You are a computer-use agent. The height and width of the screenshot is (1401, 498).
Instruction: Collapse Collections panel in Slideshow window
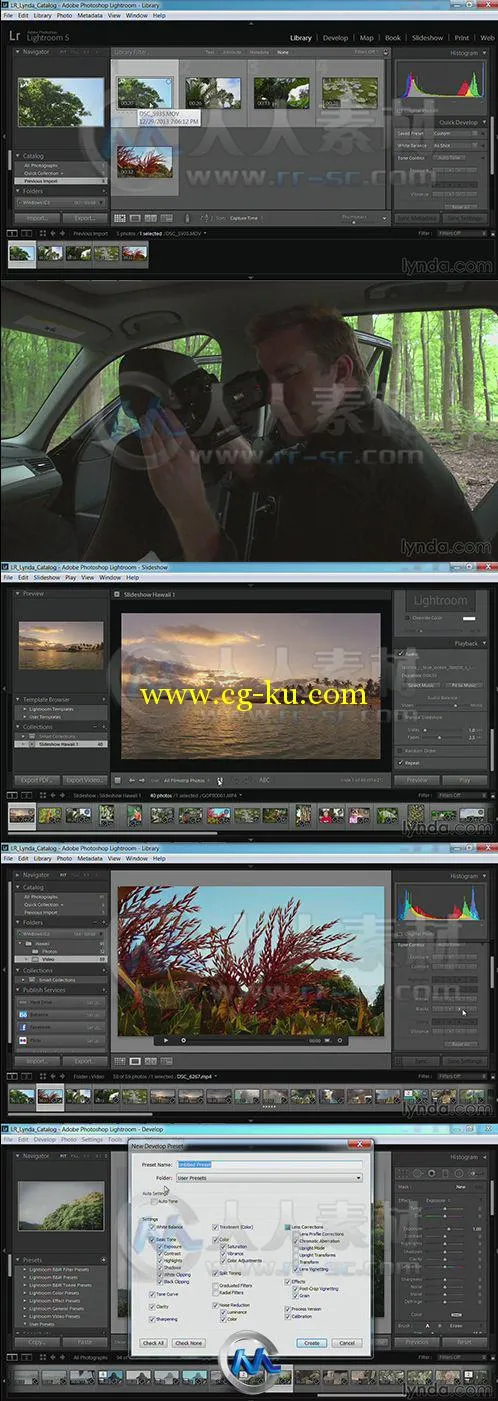point(17,727)
